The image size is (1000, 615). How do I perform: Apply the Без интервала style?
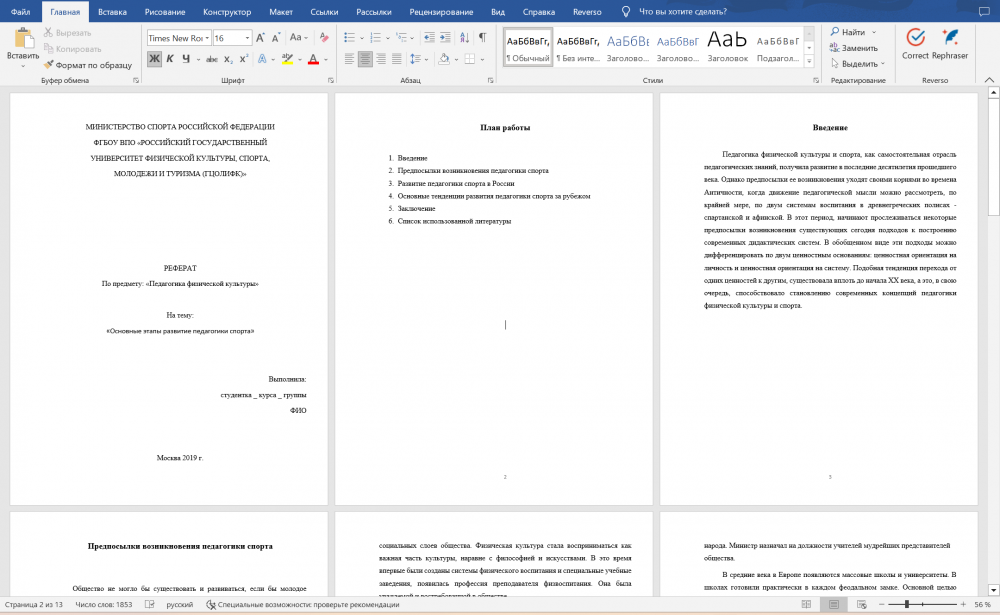tap(578, 47)
